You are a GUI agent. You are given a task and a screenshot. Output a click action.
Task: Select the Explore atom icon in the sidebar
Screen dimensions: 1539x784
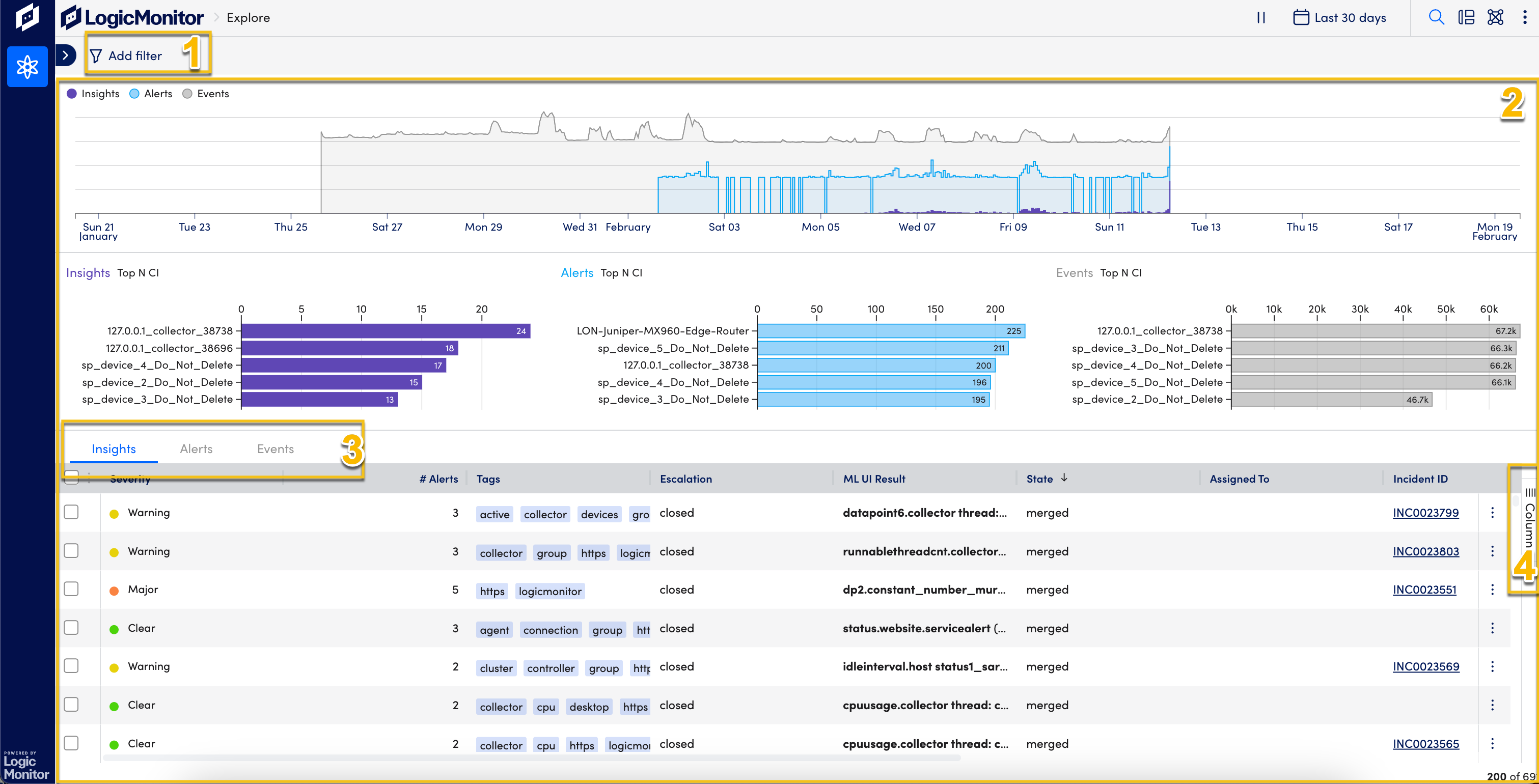point(27,66)
